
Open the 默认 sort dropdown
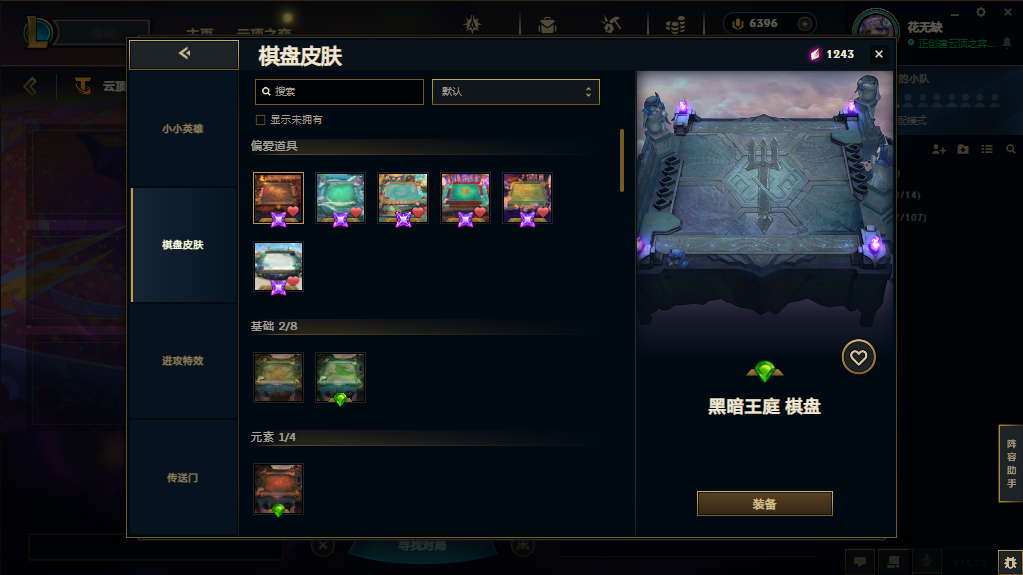[x=515, y=92]
